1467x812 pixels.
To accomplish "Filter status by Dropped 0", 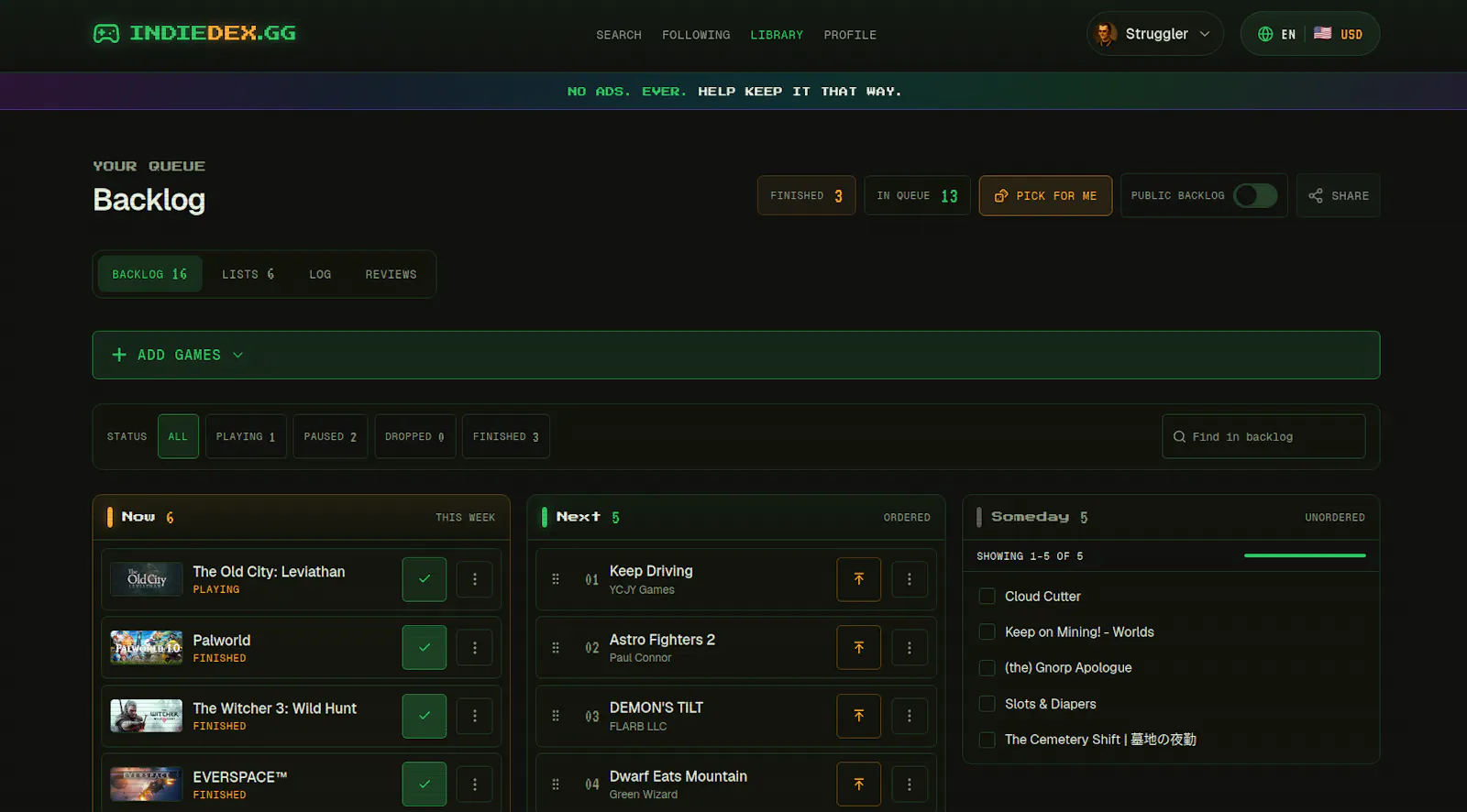I will point(414,436).
